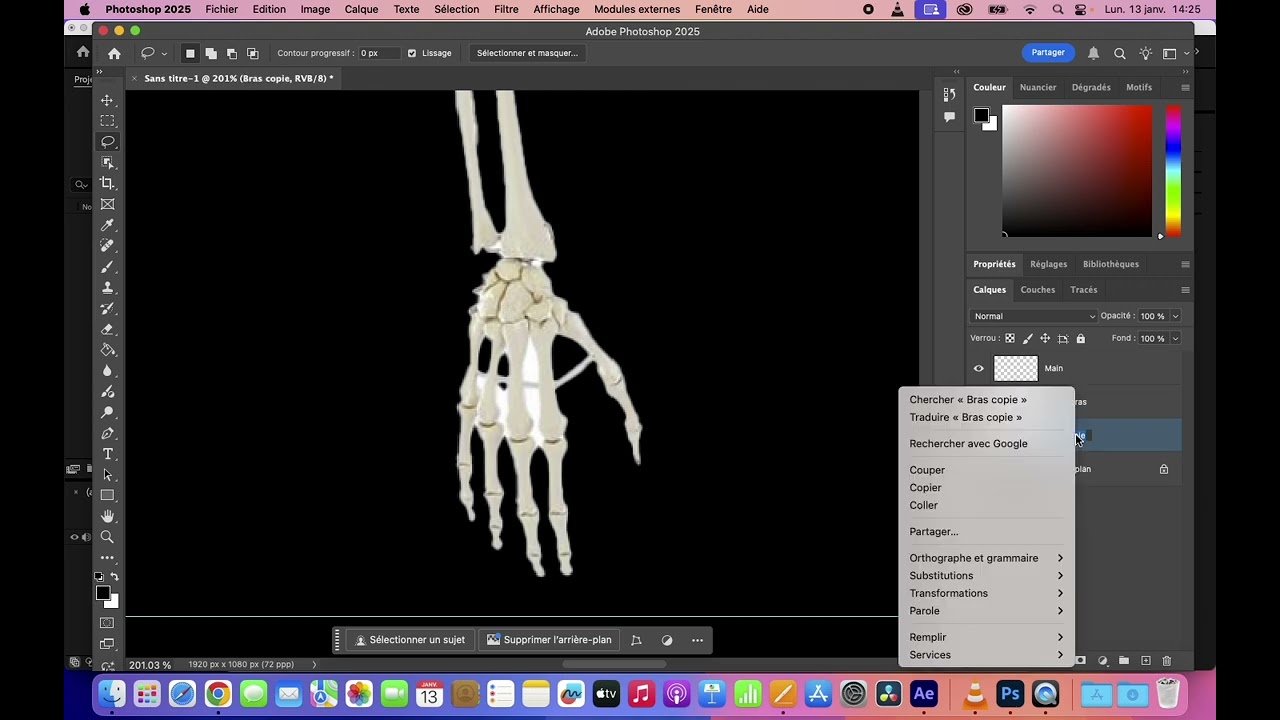Select the Blur tool
The height and width of the screenshot is (720, 1280).
(107, 371)
